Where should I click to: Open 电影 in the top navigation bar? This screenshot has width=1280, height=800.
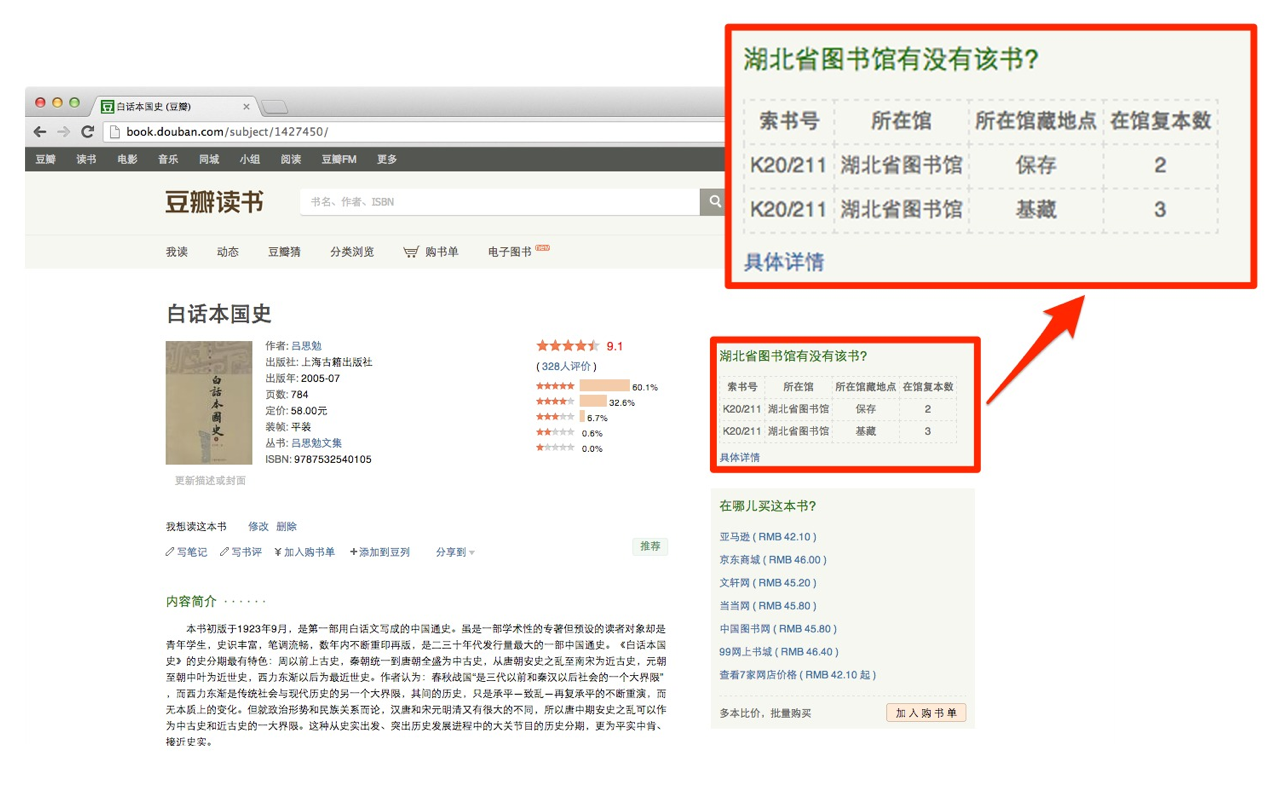pos(127,159)
